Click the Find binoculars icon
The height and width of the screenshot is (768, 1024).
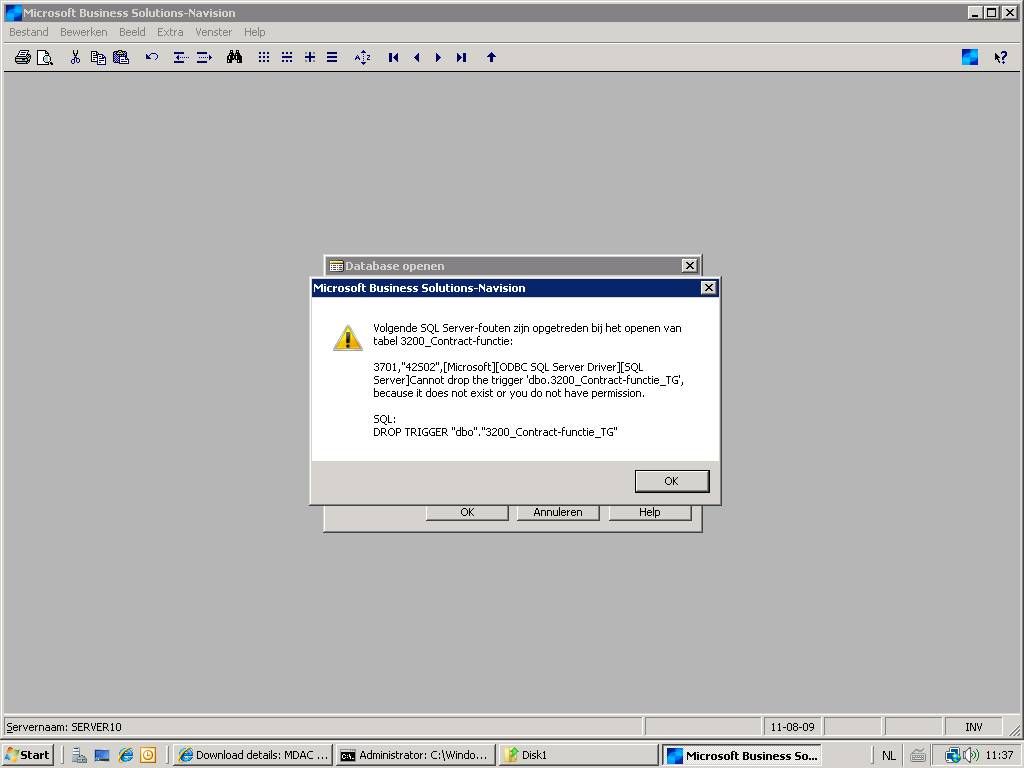(x=234, y=57)
